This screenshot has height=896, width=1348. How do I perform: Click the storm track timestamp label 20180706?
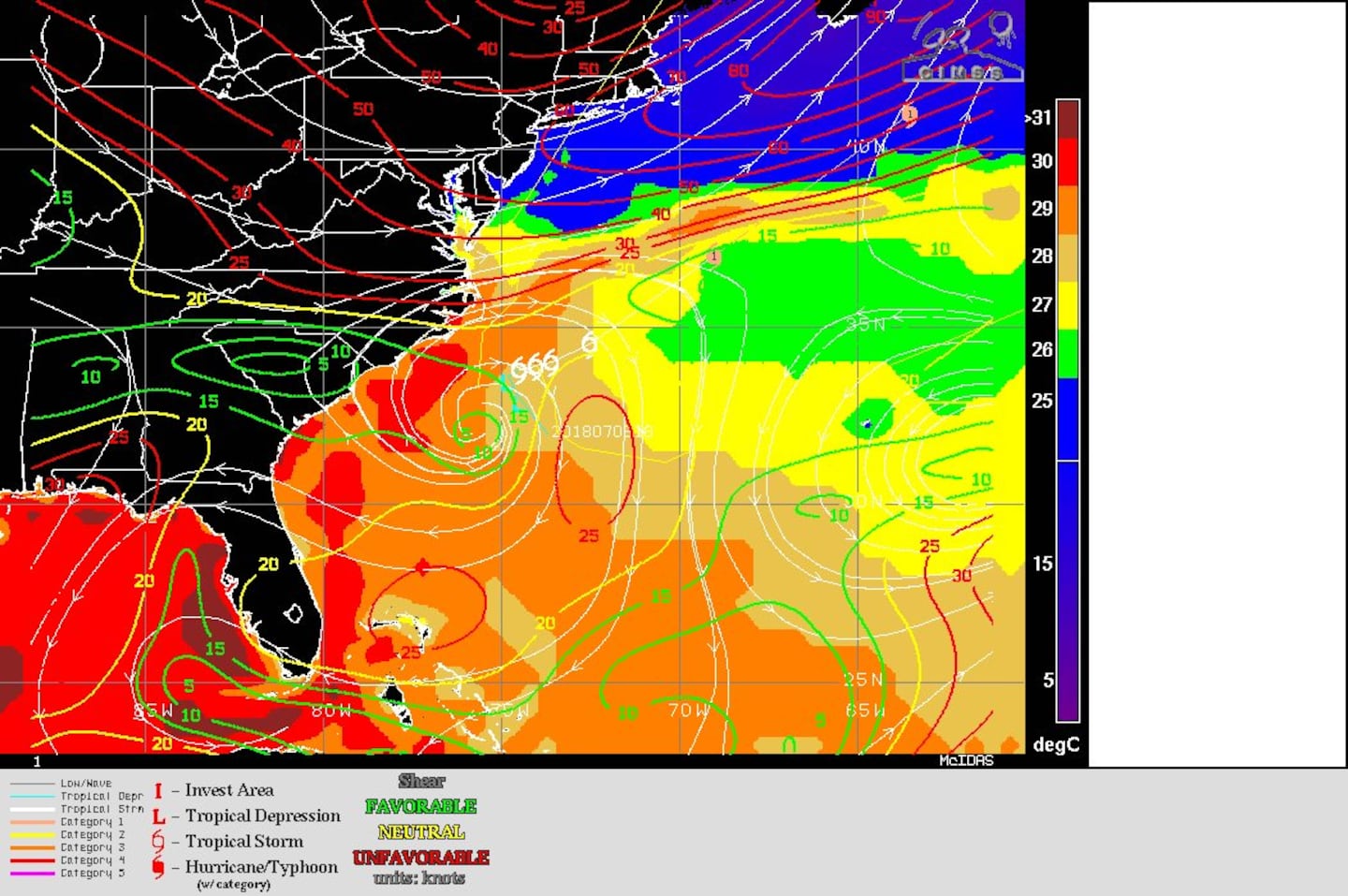pyautogui.click(x=601, y=432)
